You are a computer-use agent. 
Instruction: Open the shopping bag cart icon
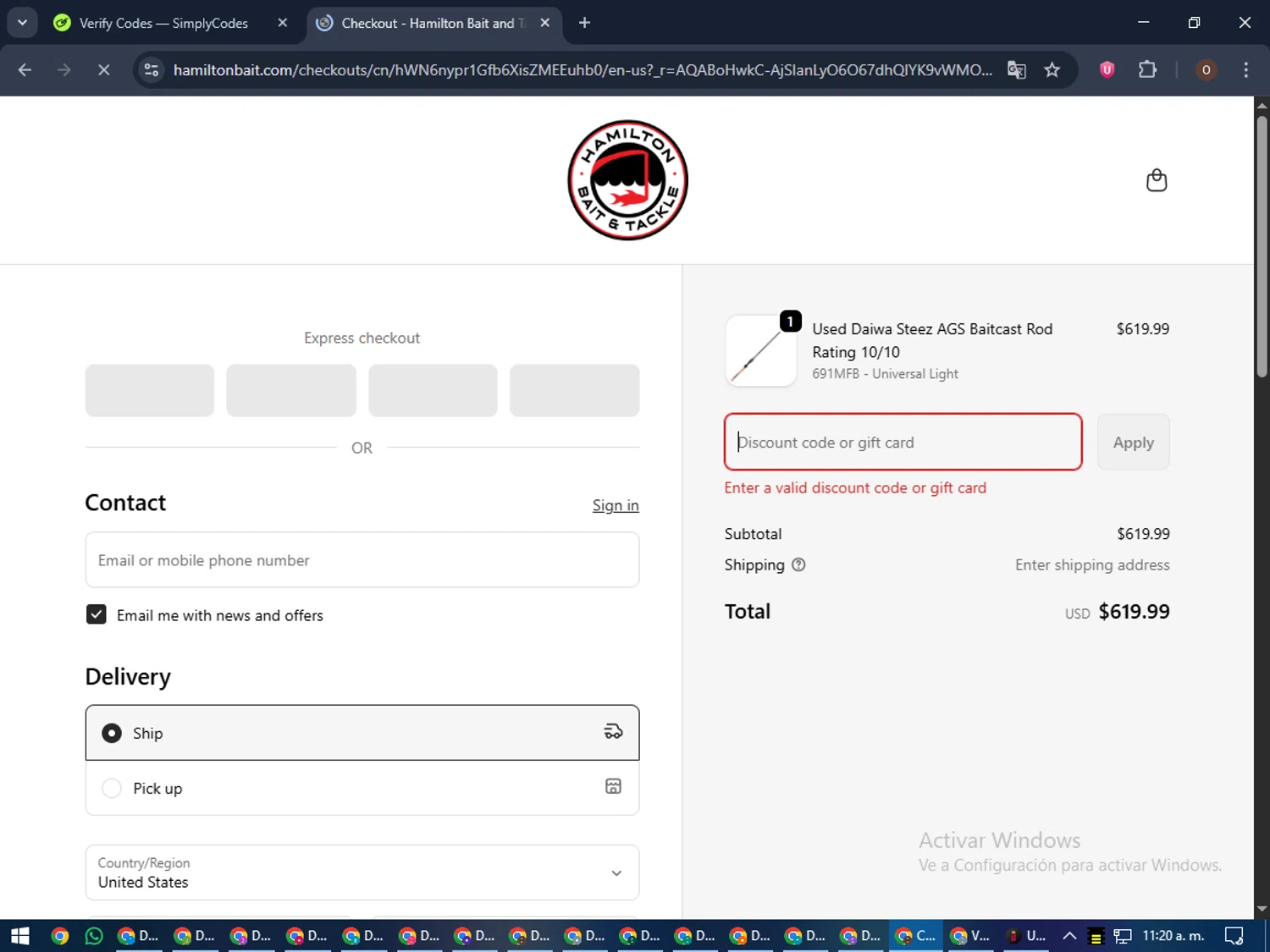click(x=1157, y=180)
